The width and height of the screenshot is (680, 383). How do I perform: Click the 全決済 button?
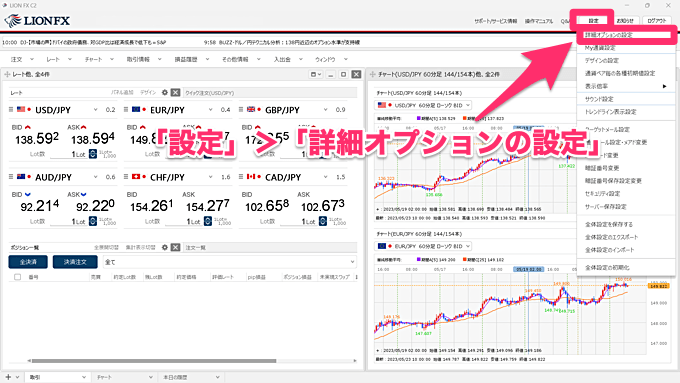pos(28,262)
